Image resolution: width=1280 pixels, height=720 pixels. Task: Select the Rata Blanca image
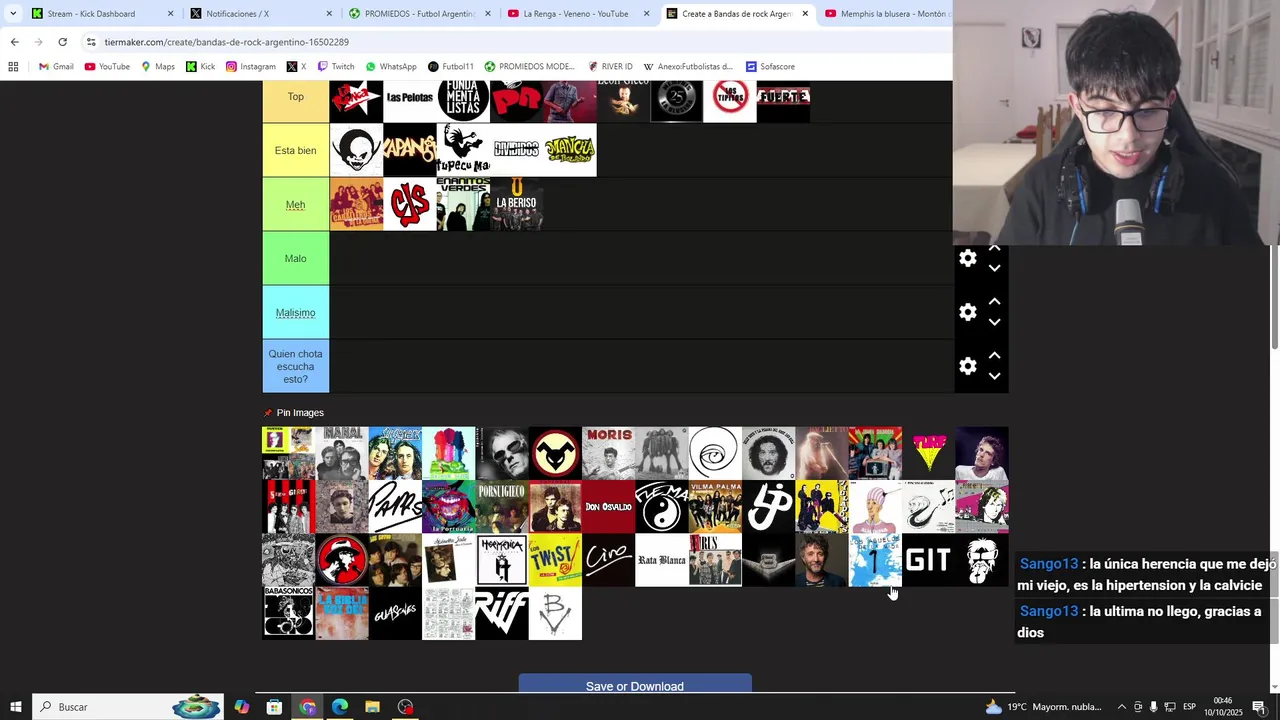tap(662, 560)
